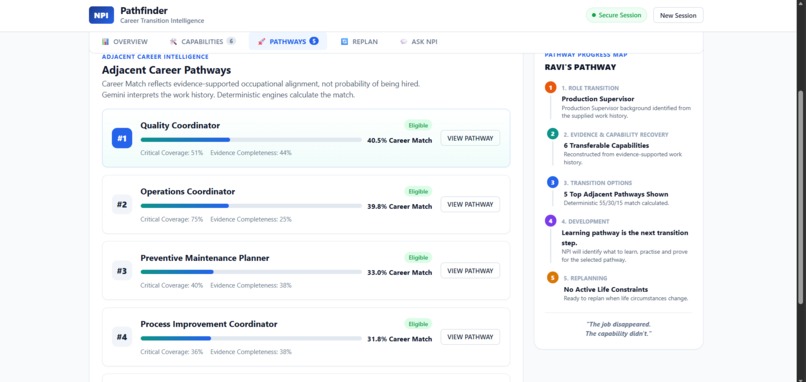806x382 pixels.
Task: Click the Secure Session status pill
Action: point(616,15)
